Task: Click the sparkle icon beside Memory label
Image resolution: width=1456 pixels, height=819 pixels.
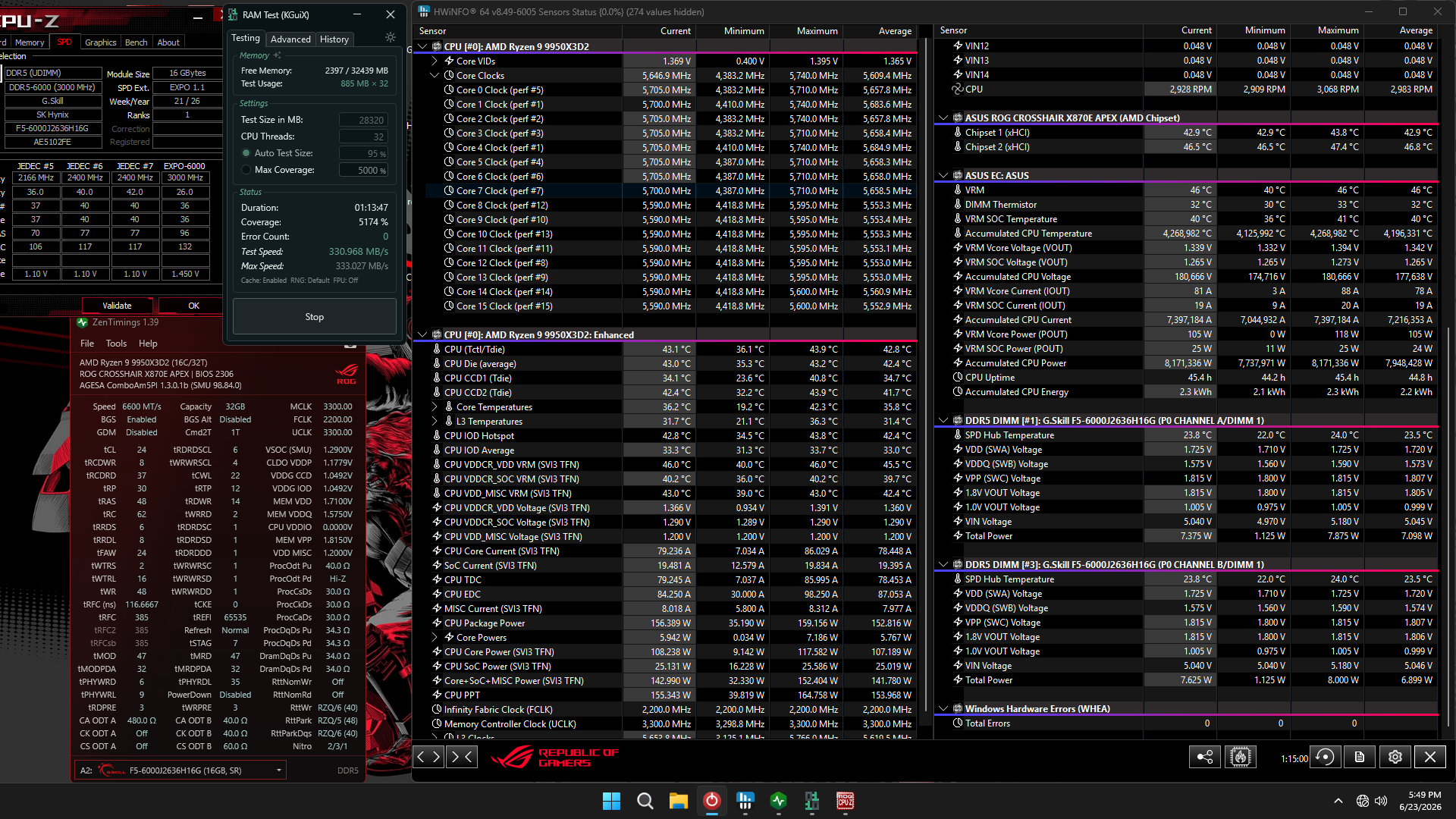Action: point(278,55)
